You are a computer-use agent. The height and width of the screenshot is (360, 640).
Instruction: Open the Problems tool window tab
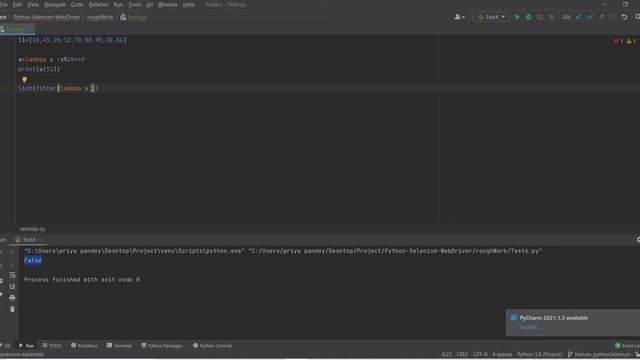(84, 346)
